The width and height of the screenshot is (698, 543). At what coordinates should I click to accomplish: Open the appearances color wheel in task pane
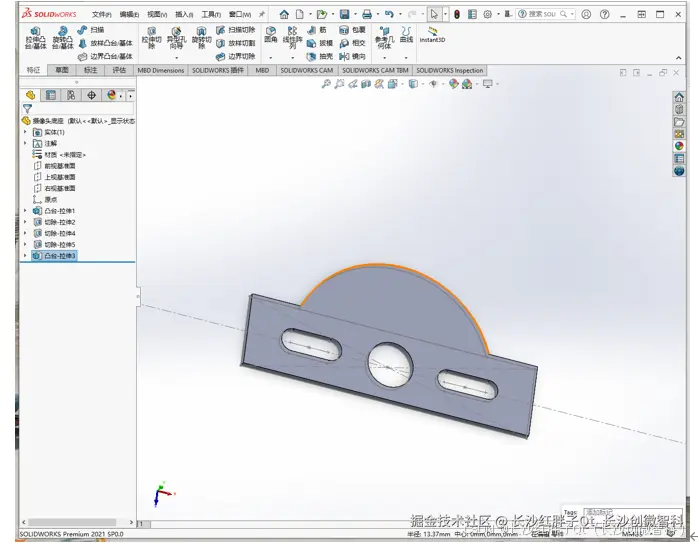pyautogui.click(x=680, y=146)
